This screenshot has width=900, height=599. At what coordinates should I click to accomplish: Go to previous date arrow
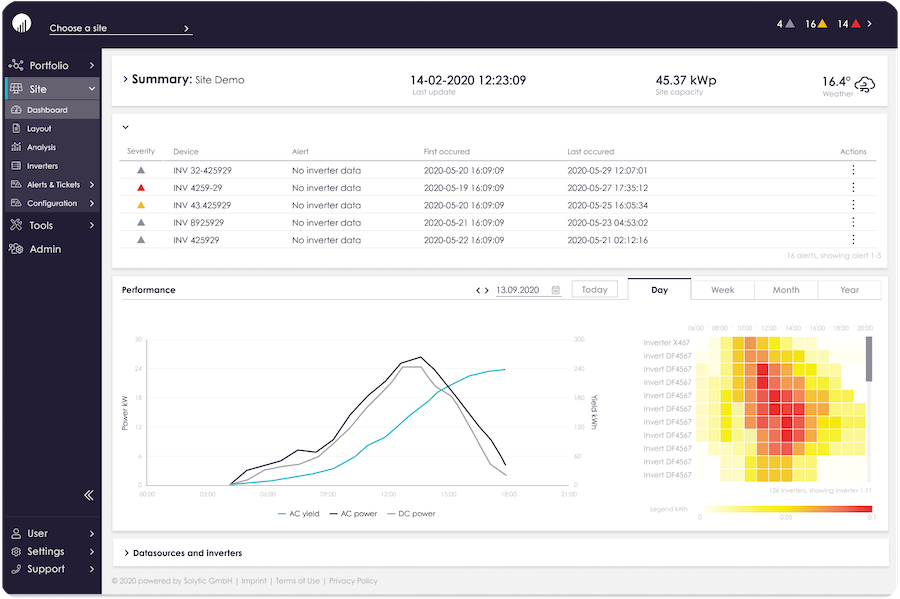(478, 290)
